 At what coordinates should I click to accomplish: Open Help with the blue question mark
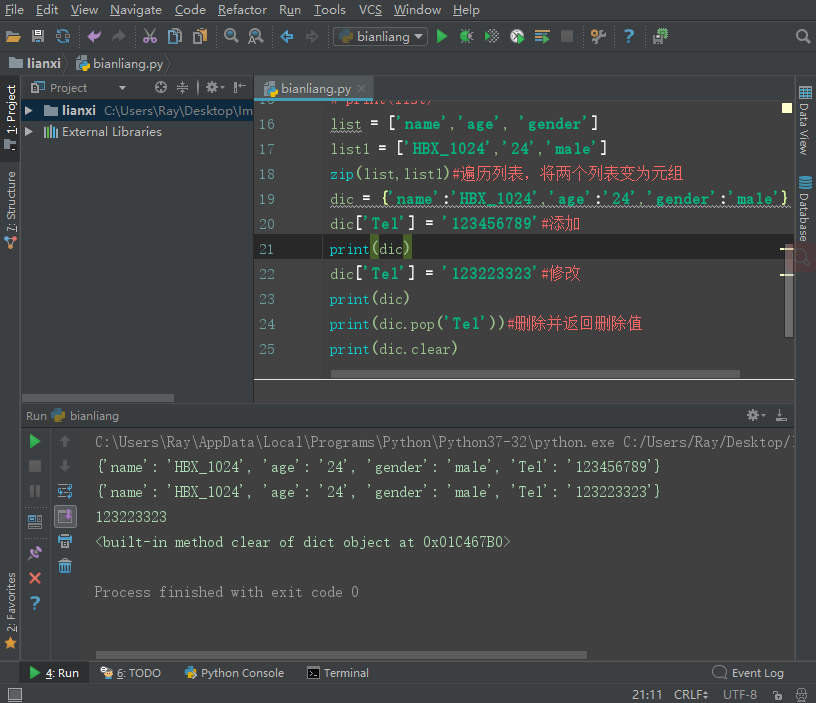pyautogui.click(x=629, y=36)
